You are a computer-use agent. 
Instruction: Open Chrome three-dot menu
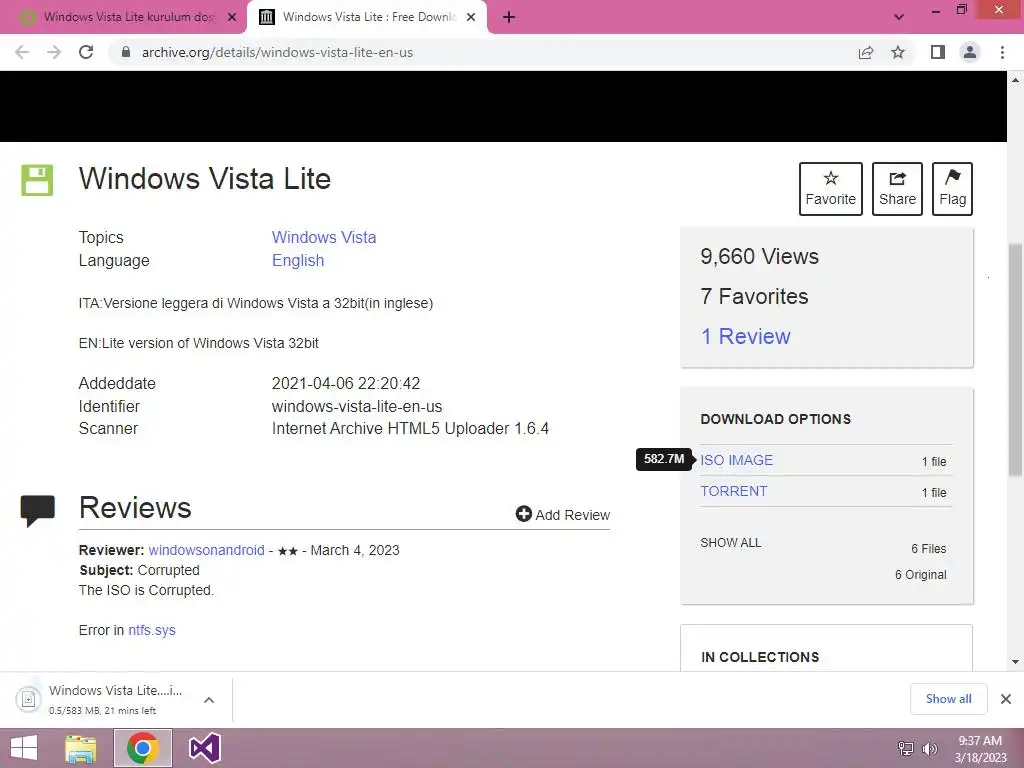(x=1002, y=52)
